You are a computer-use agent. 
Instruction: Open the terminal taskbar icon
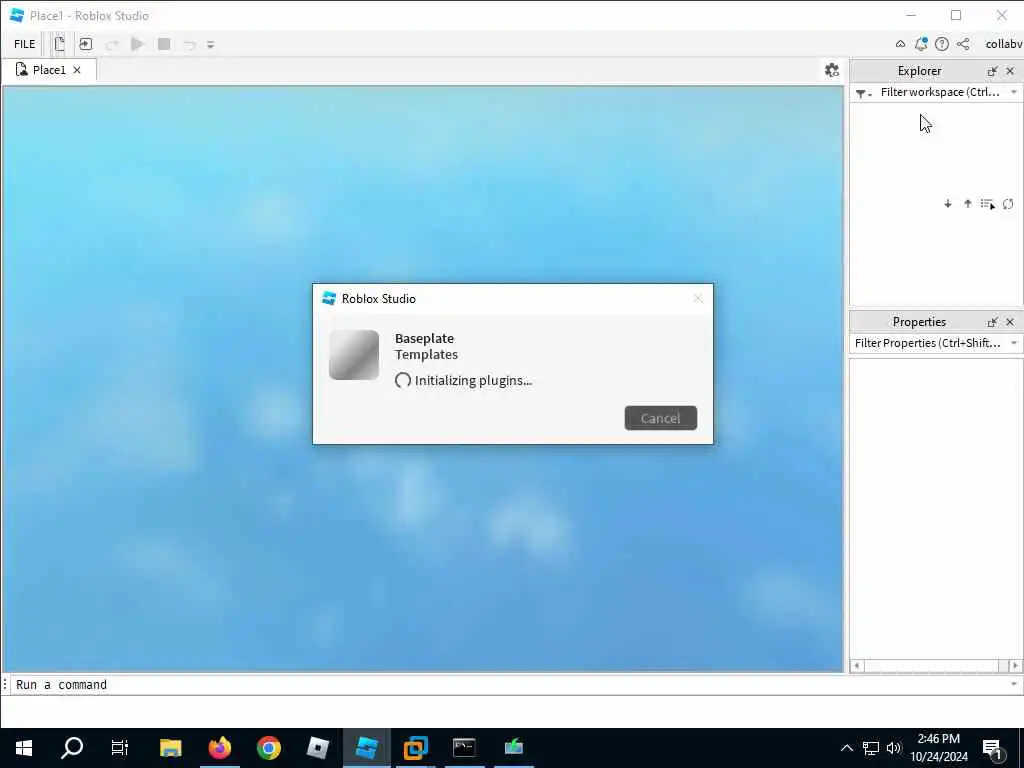[464, 748]
